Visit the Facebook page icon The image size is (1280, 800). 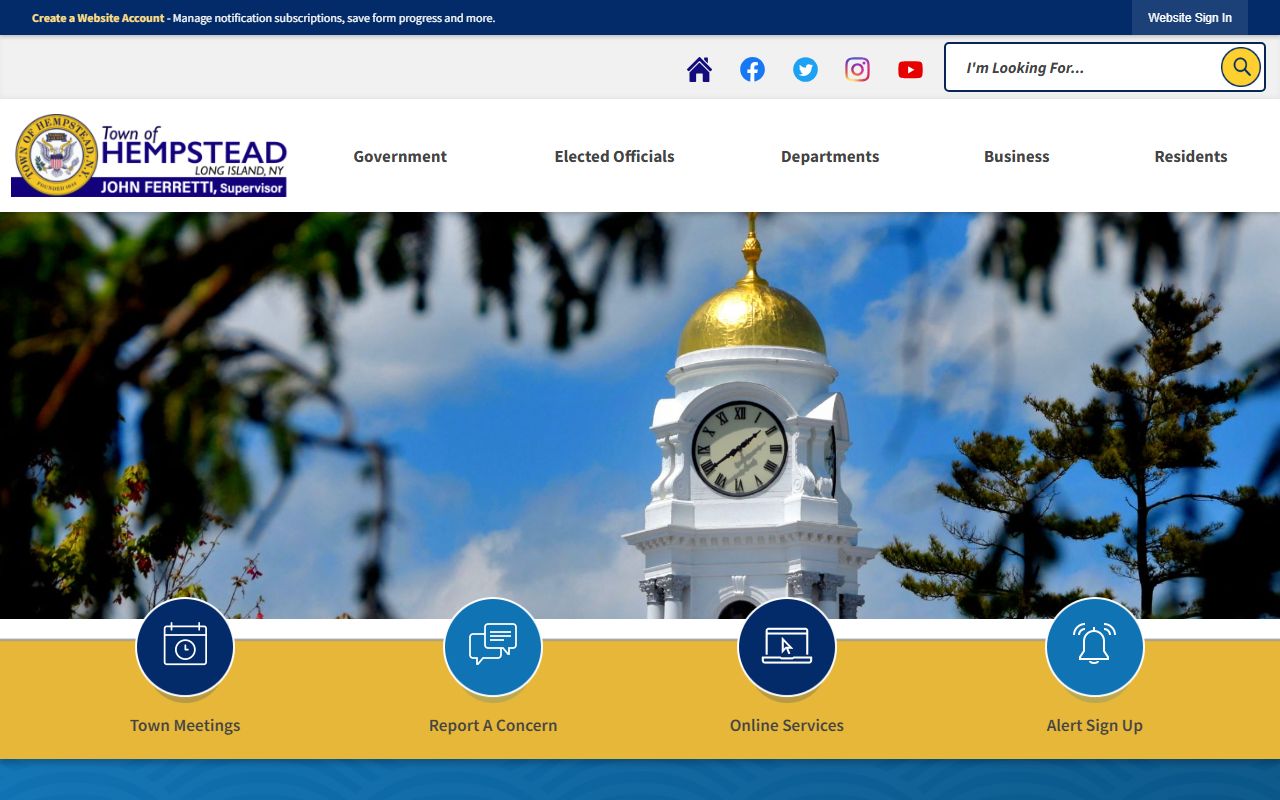[752, 69]
